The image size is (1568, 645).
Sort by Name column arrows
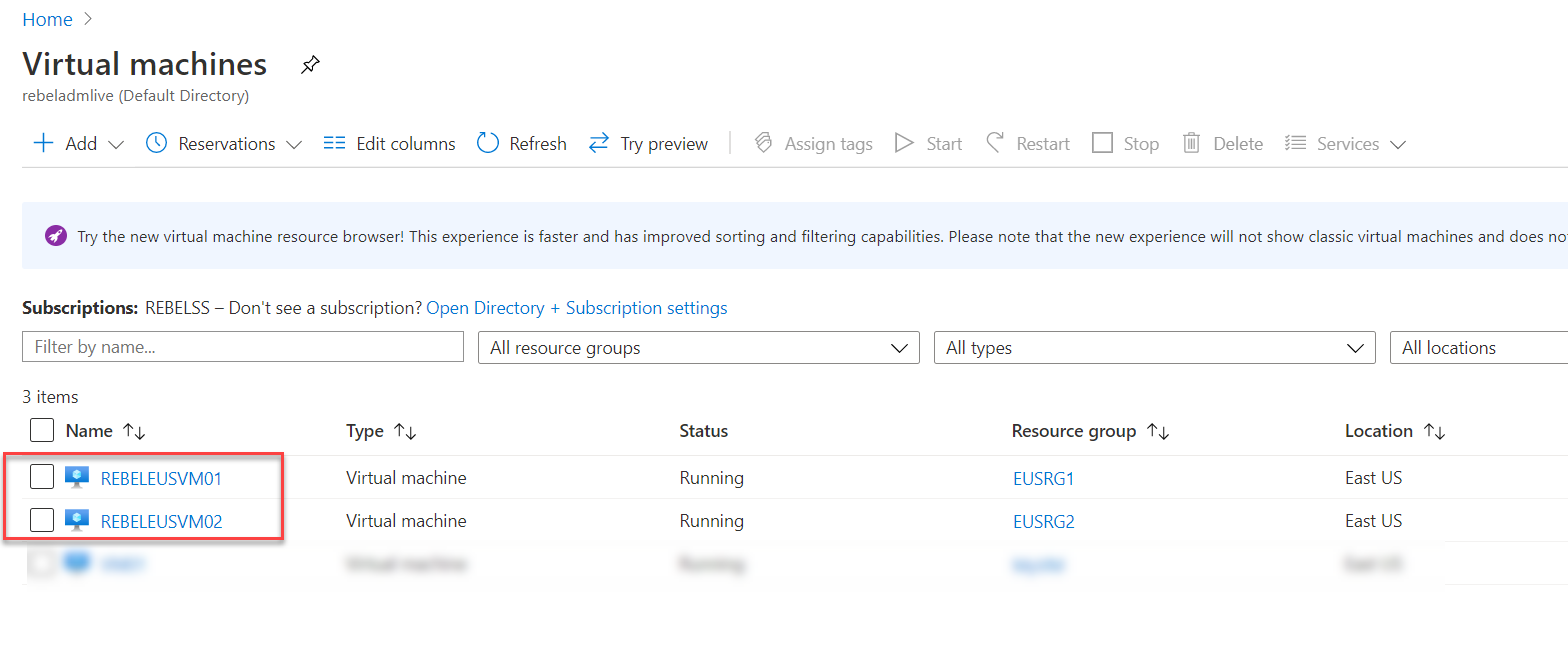click(134, 431)
